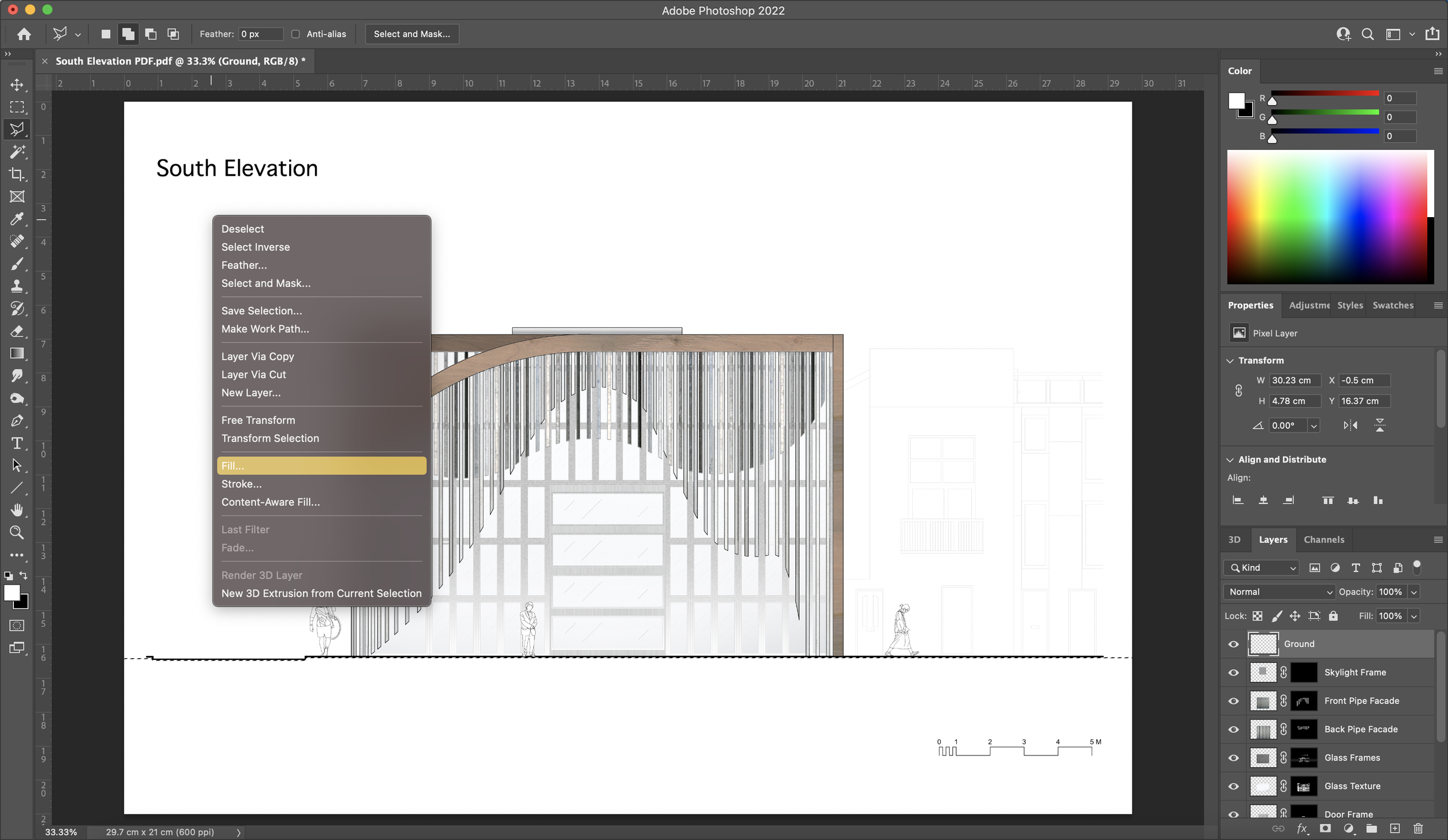This screenshot has width=1448, height=840.
Task: Click the Feather px input field
Action: pos(261,34)
